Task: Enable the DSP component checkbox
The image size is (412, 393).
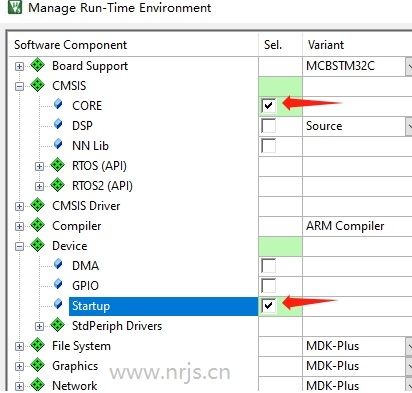Action: click(269, 126)
